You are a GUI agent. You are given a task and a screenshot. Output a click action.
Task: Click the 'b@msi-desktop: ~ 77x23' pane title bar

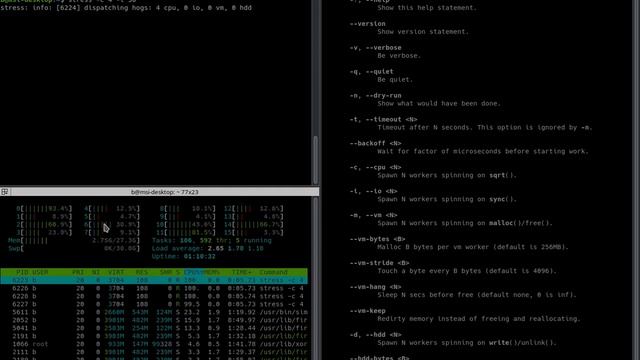(x=160, y=192)
